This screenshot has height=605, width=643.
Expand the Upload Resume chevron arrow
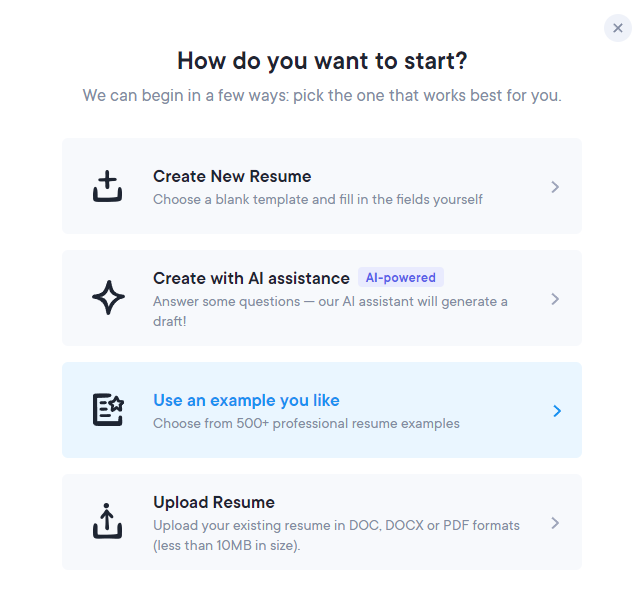(x=555, y=523)
